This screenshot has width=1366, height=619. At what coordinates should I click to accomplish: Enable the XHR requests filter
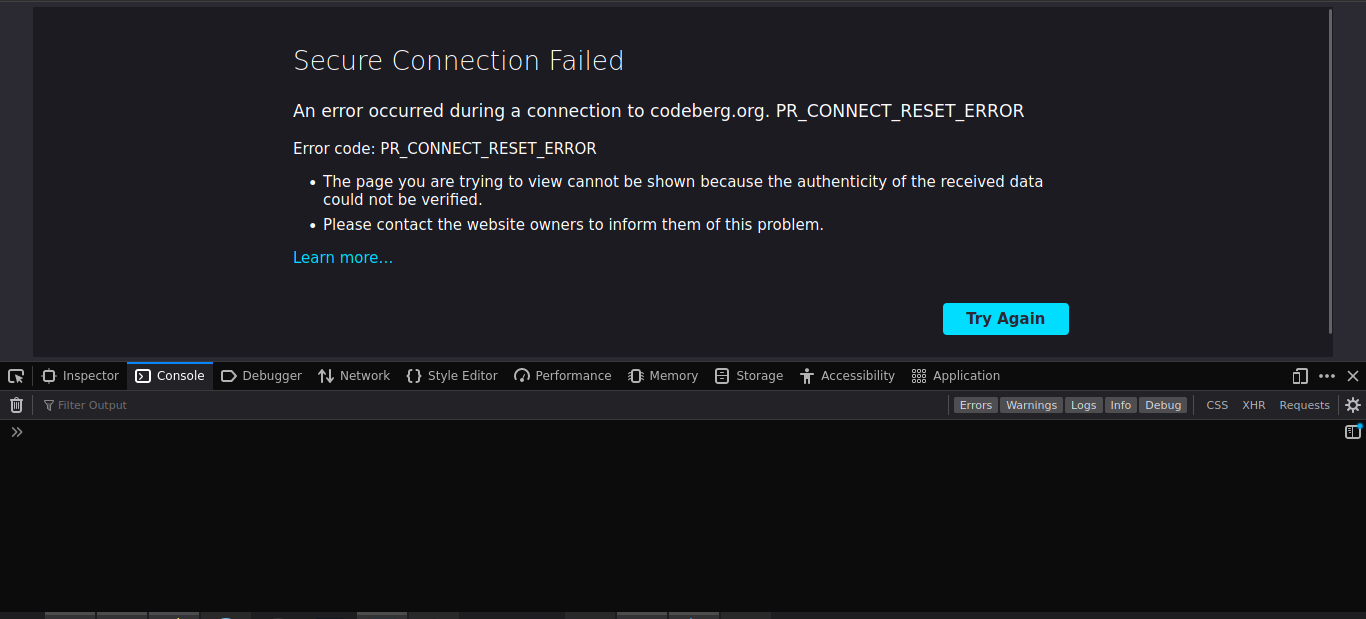click(x=1253, y=404)
